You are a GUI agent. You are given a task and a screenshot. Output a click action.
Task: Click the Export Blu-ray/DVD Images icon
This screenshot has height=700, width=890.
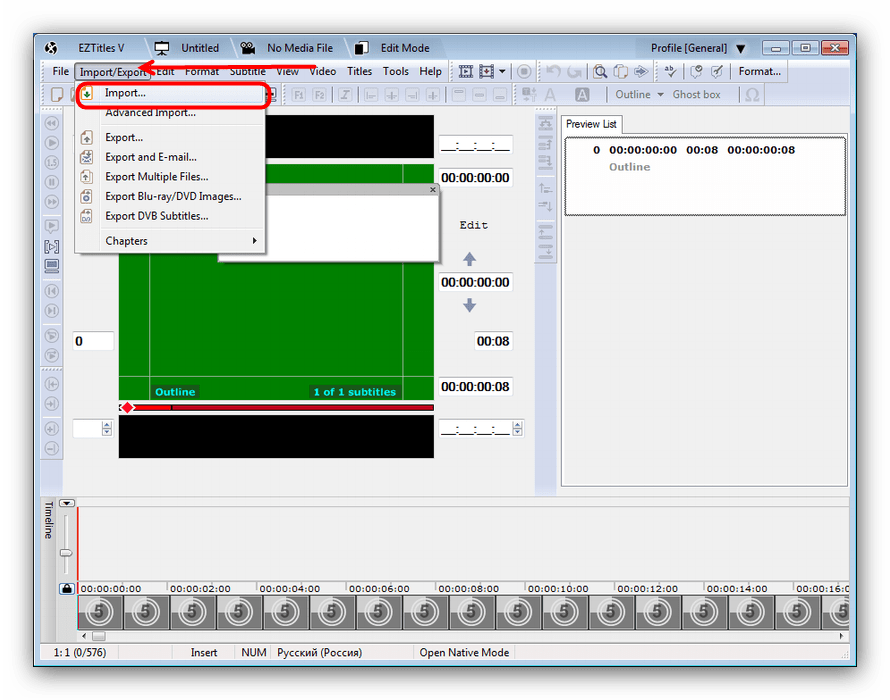[86, 197]
